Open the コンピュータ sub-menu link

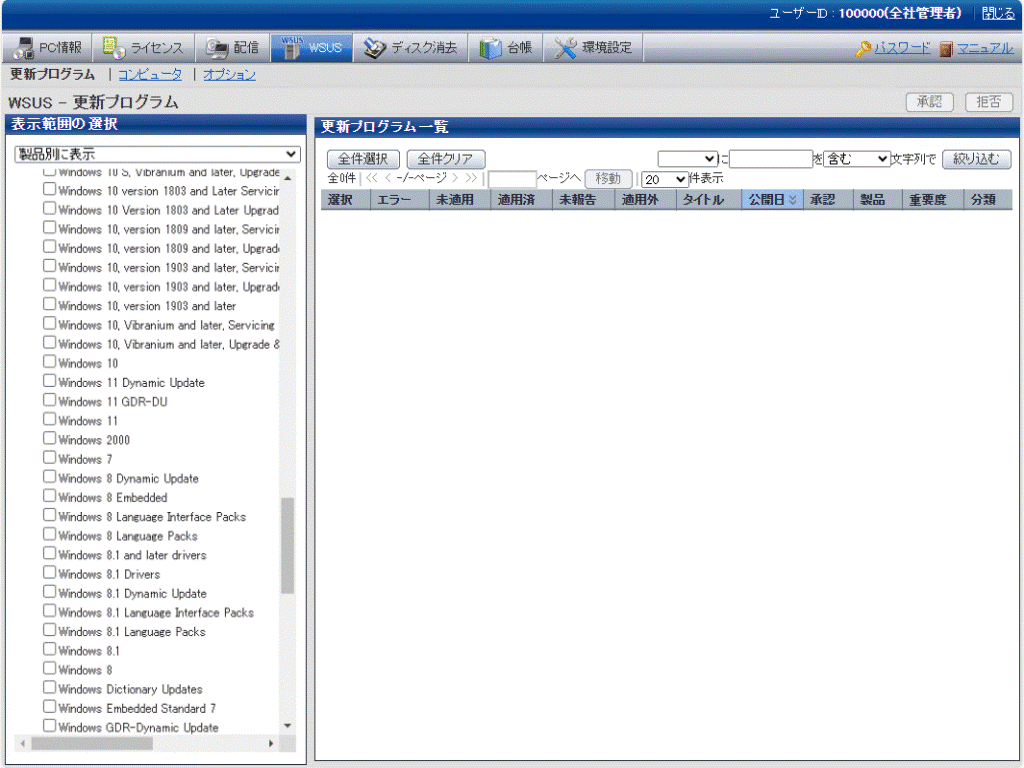click(150, 74)
